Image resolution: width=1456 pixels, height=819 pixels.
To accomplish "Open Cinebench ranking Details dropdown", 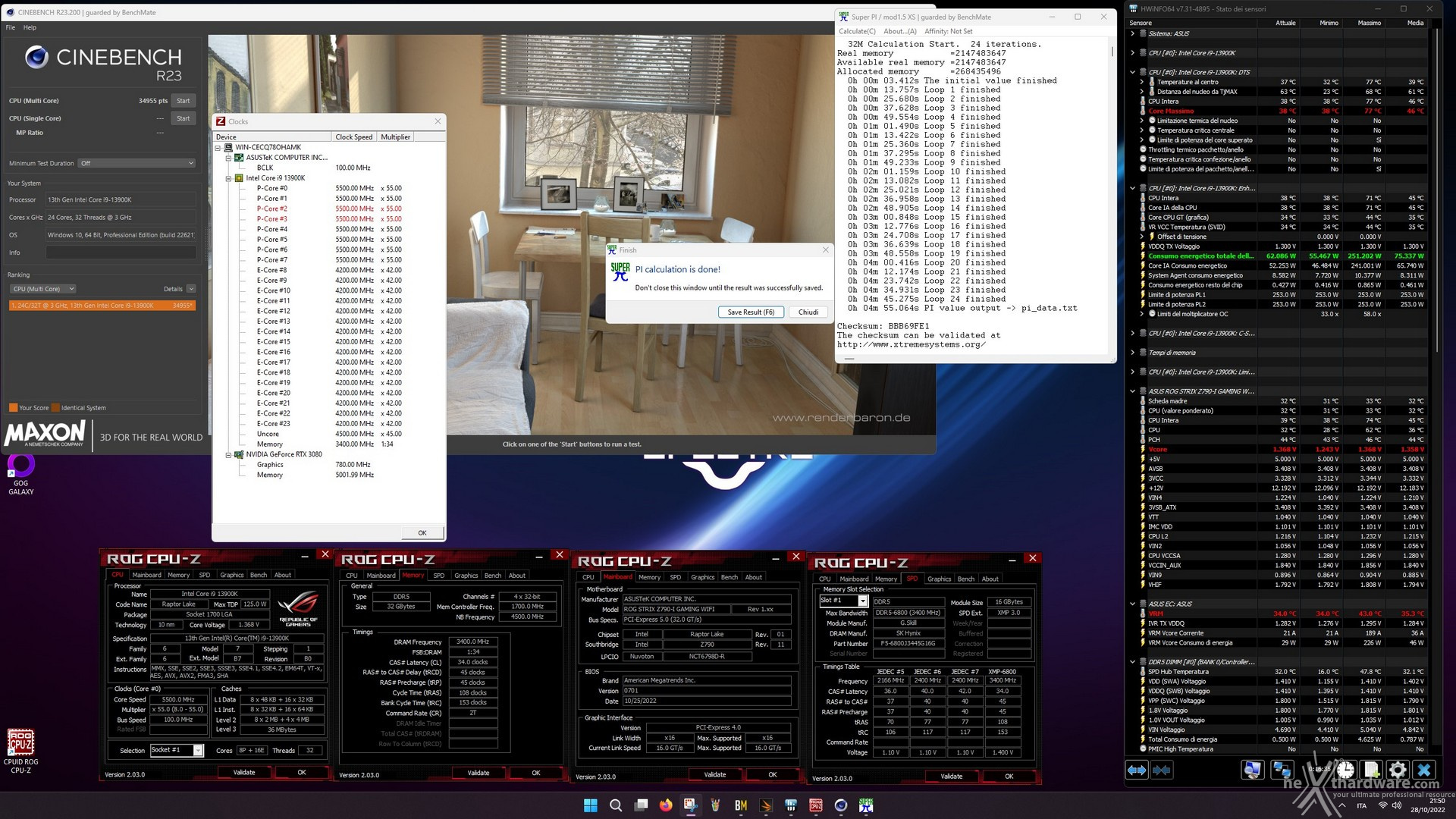I will [x=191, y=289].
